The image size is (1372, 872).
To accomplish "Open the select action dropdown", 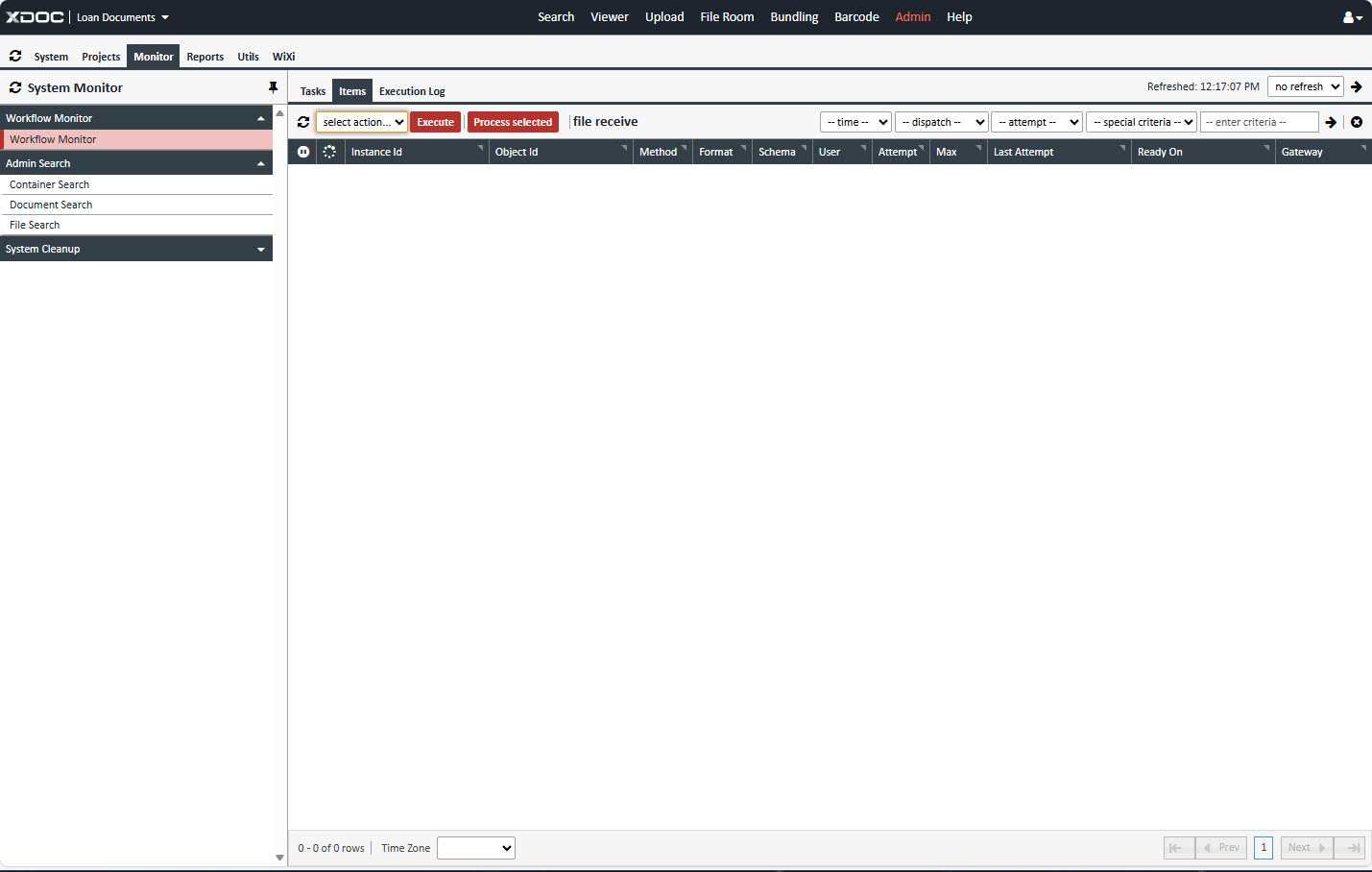I will point(362,122).
